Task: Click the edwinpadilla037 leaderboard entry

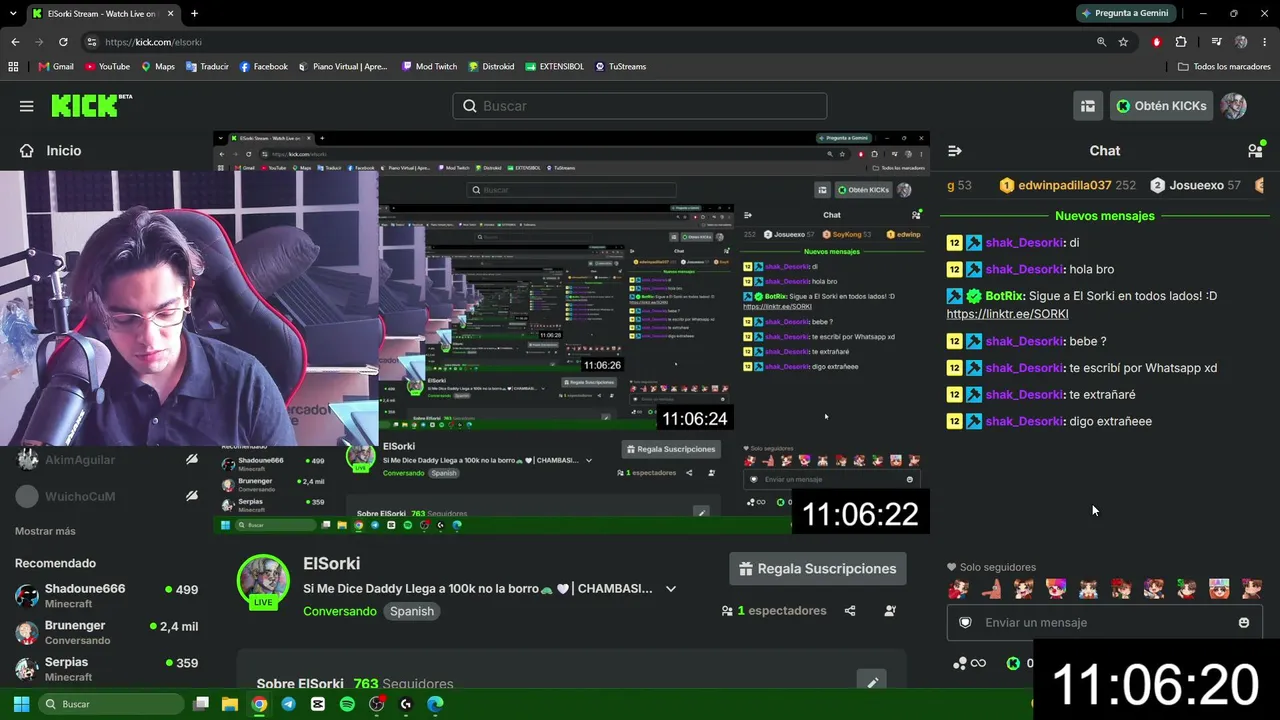Action: coord(1067,185)
